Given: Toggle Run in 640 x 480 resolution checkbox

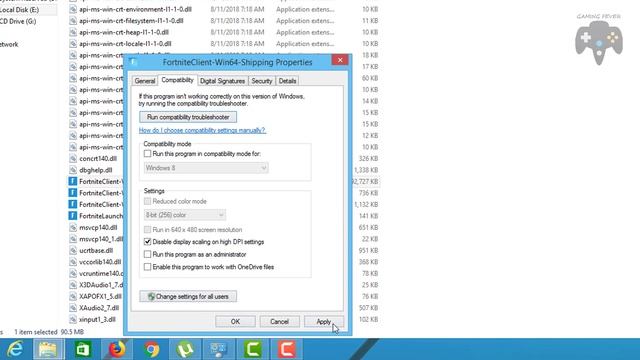Looking at the screenshot, I should pos(147,230).
